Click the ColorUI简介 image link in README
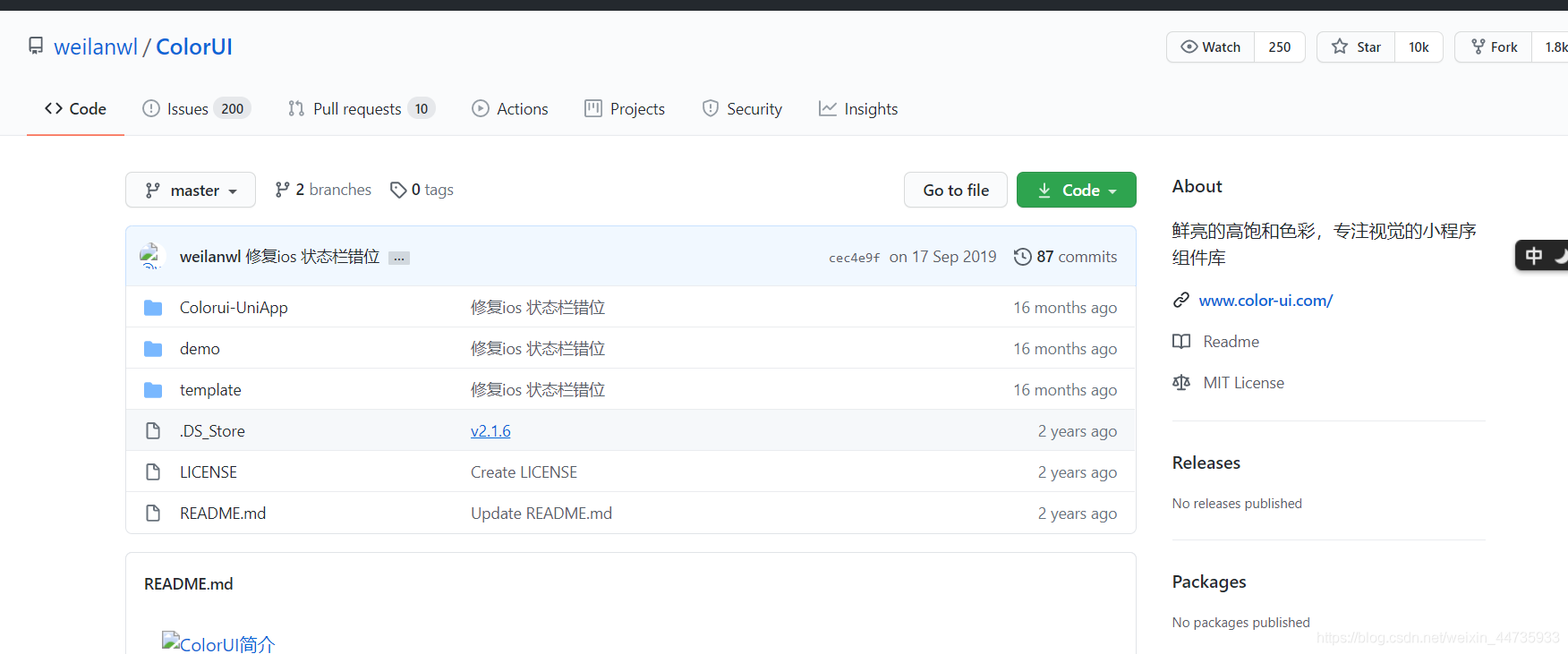This screenshot has height=654, width=1568. coord(218,642)
